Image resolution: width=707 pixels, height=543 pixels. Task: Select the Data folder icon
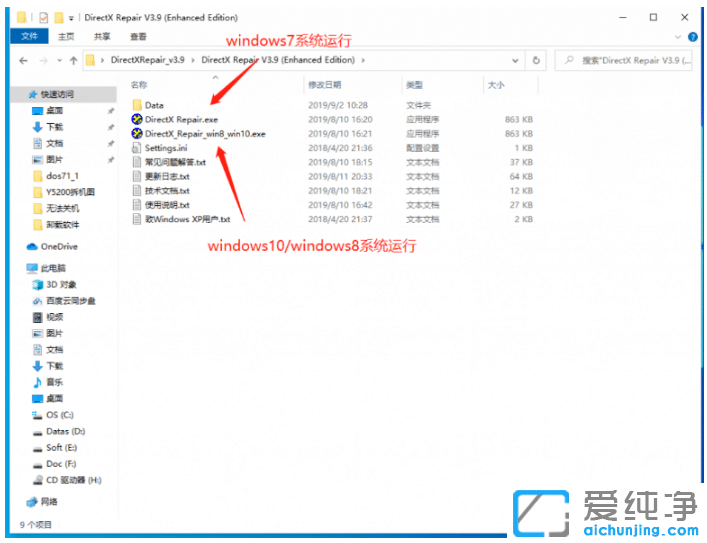click(x=137, y=105)
